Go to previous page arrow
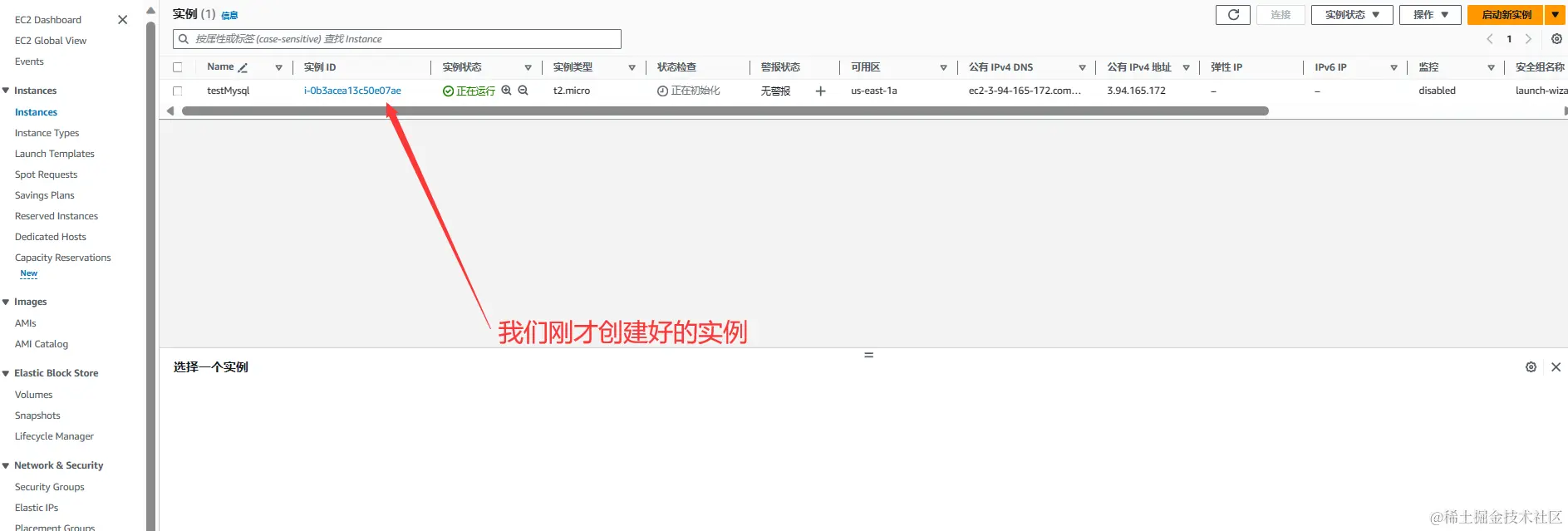 pos(1490,39)
